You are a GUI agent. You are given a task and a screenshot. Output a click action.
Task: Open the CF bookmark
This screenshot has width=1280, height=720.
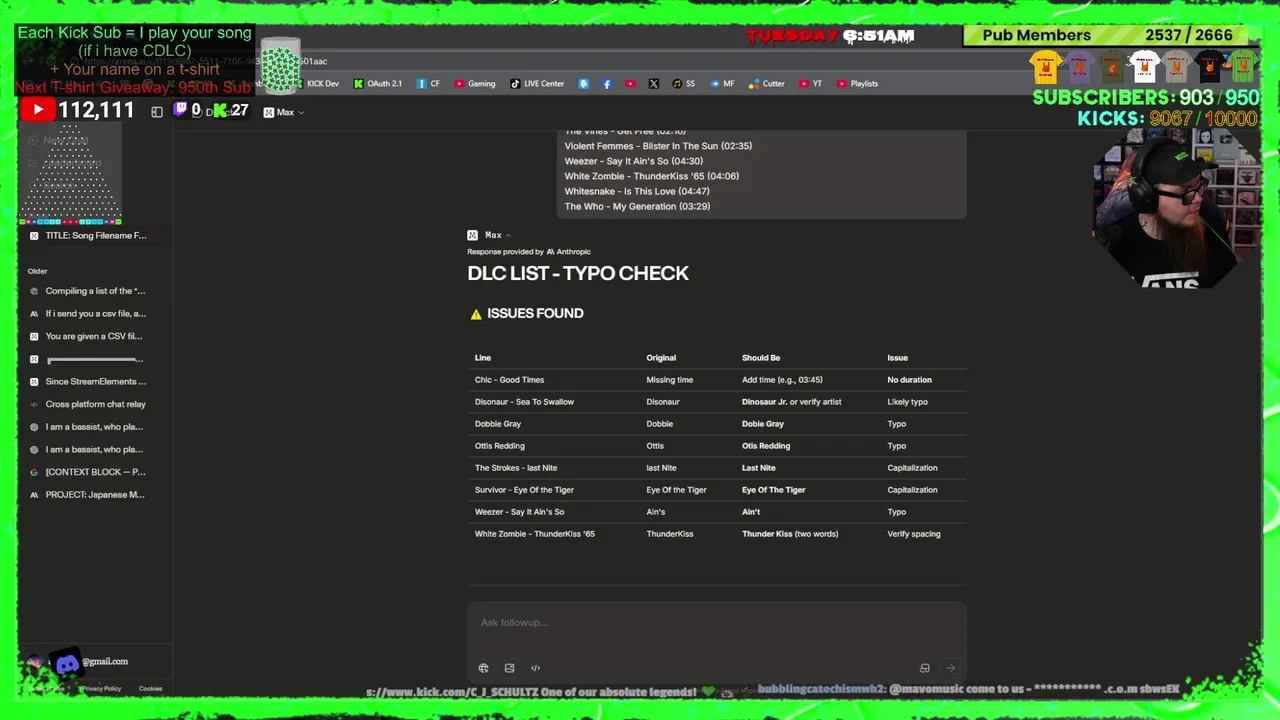pyautogui.click(x=428, y=84)
